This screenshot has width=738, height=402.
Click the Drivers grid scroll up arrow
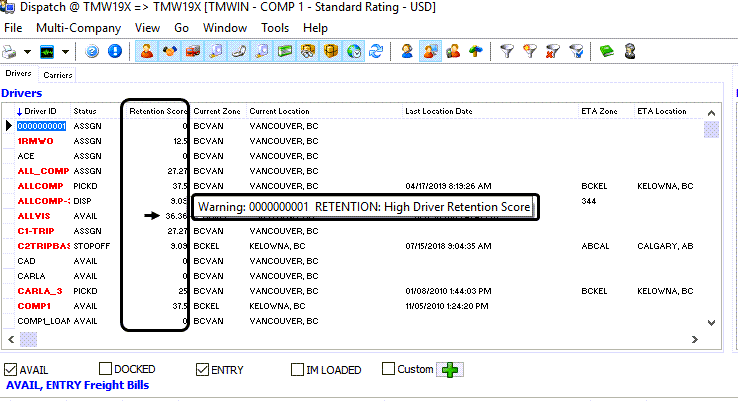coord(712,113)
